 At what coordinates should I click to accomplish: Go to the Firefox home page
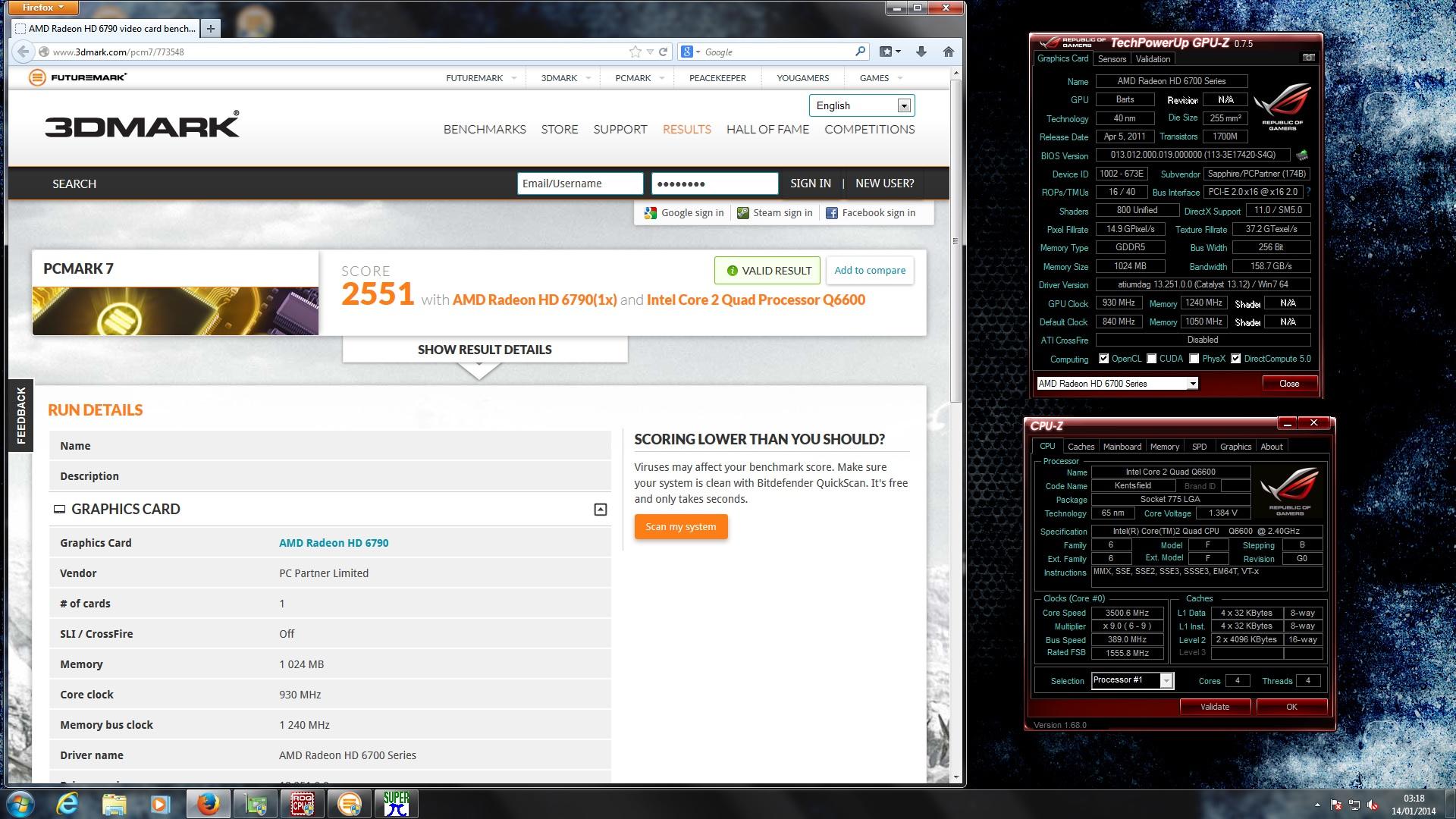(x=948, y=52)
